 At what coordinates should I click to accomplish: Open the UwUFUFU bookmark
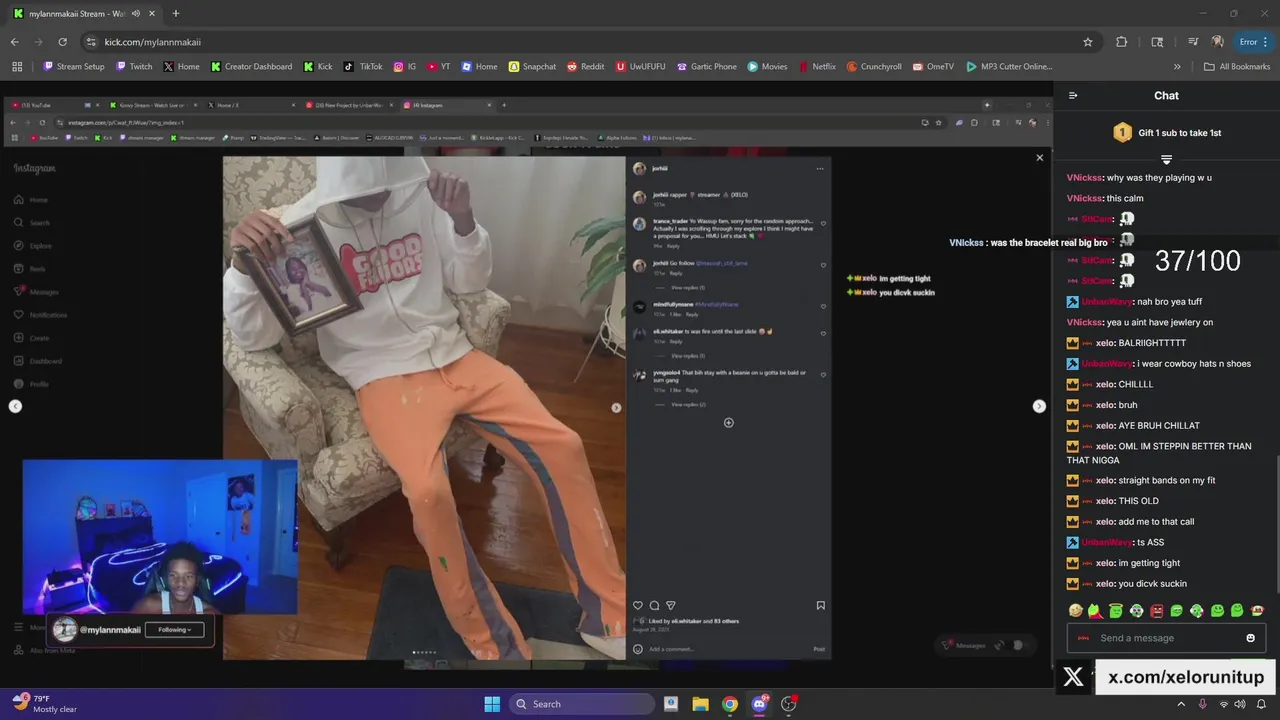click(641, 67)
